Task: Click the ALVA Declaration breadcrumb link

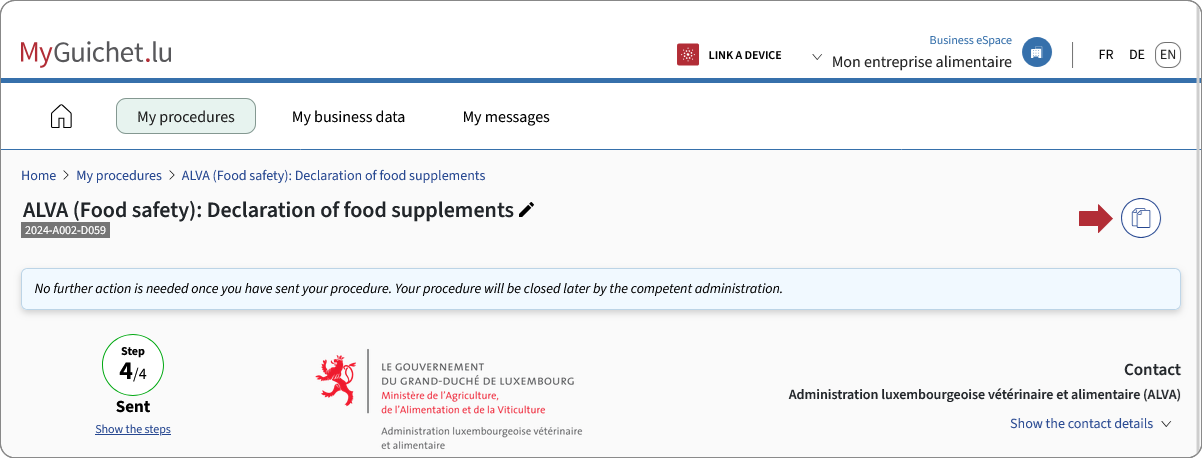Action: (333, 175)
